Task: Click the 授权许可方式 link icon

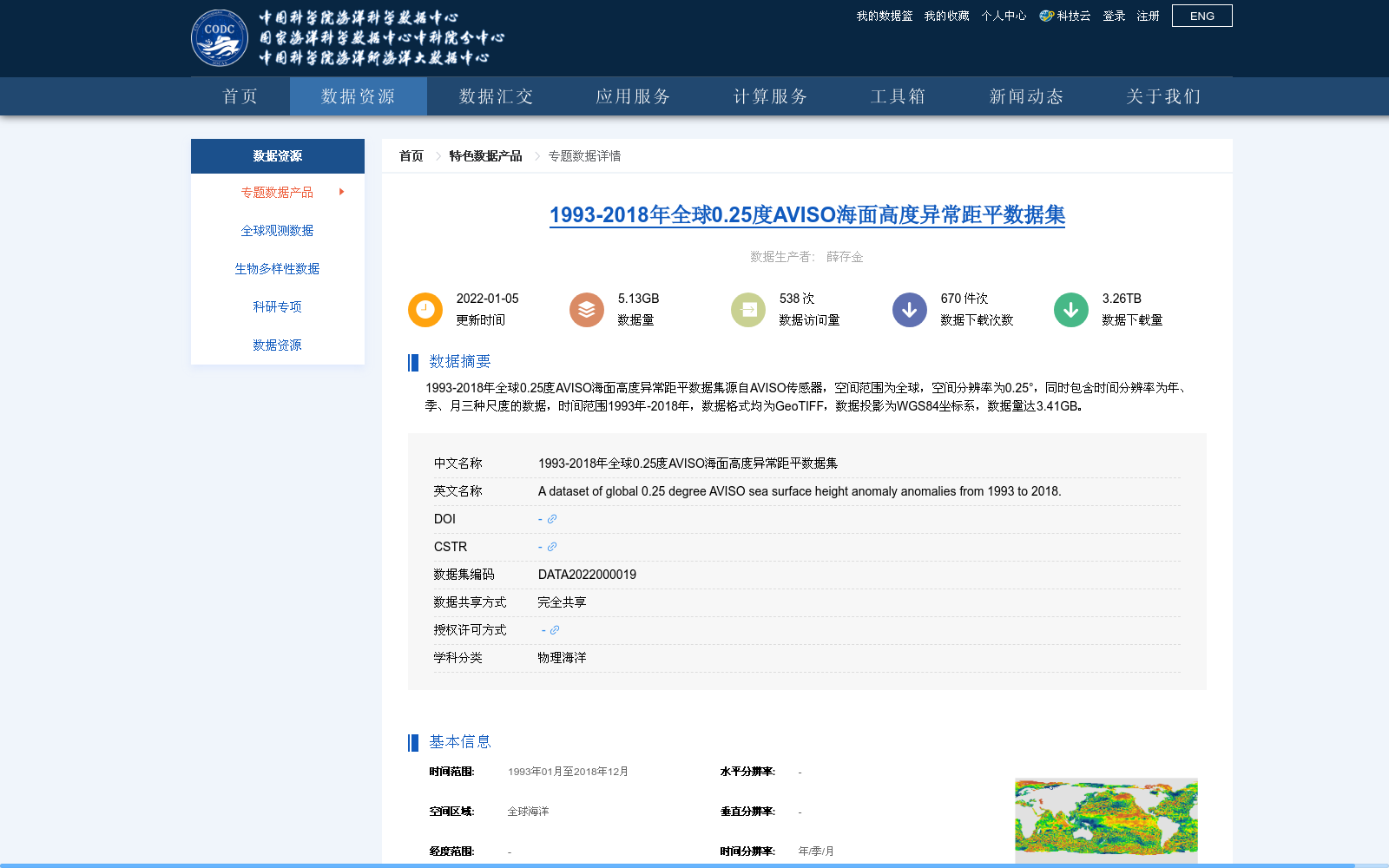Action: pos(554,630)
